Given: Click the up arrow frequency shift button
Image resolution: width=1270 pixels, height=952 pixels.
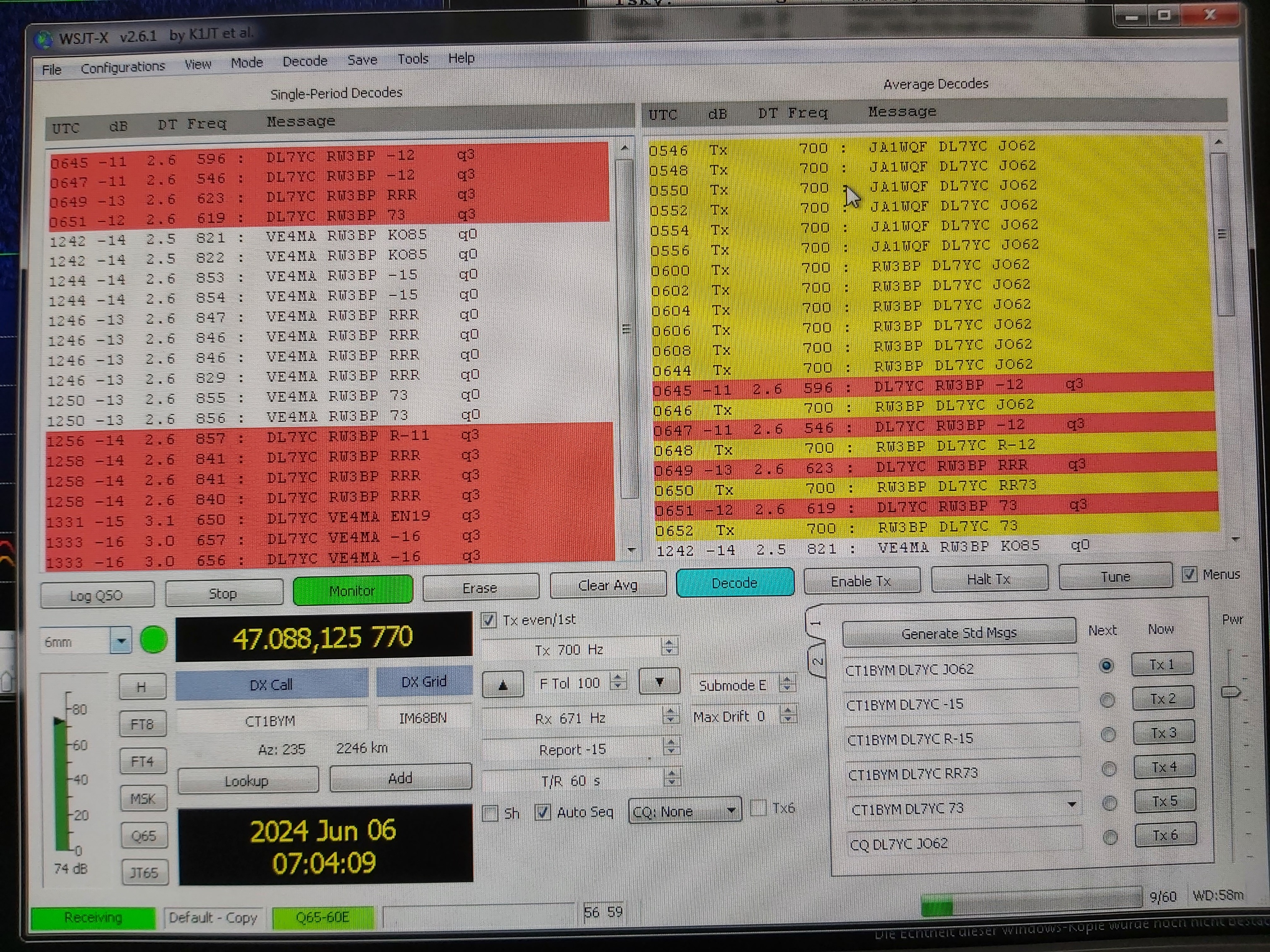Looking at the screenshot, I should coord(503,685).
